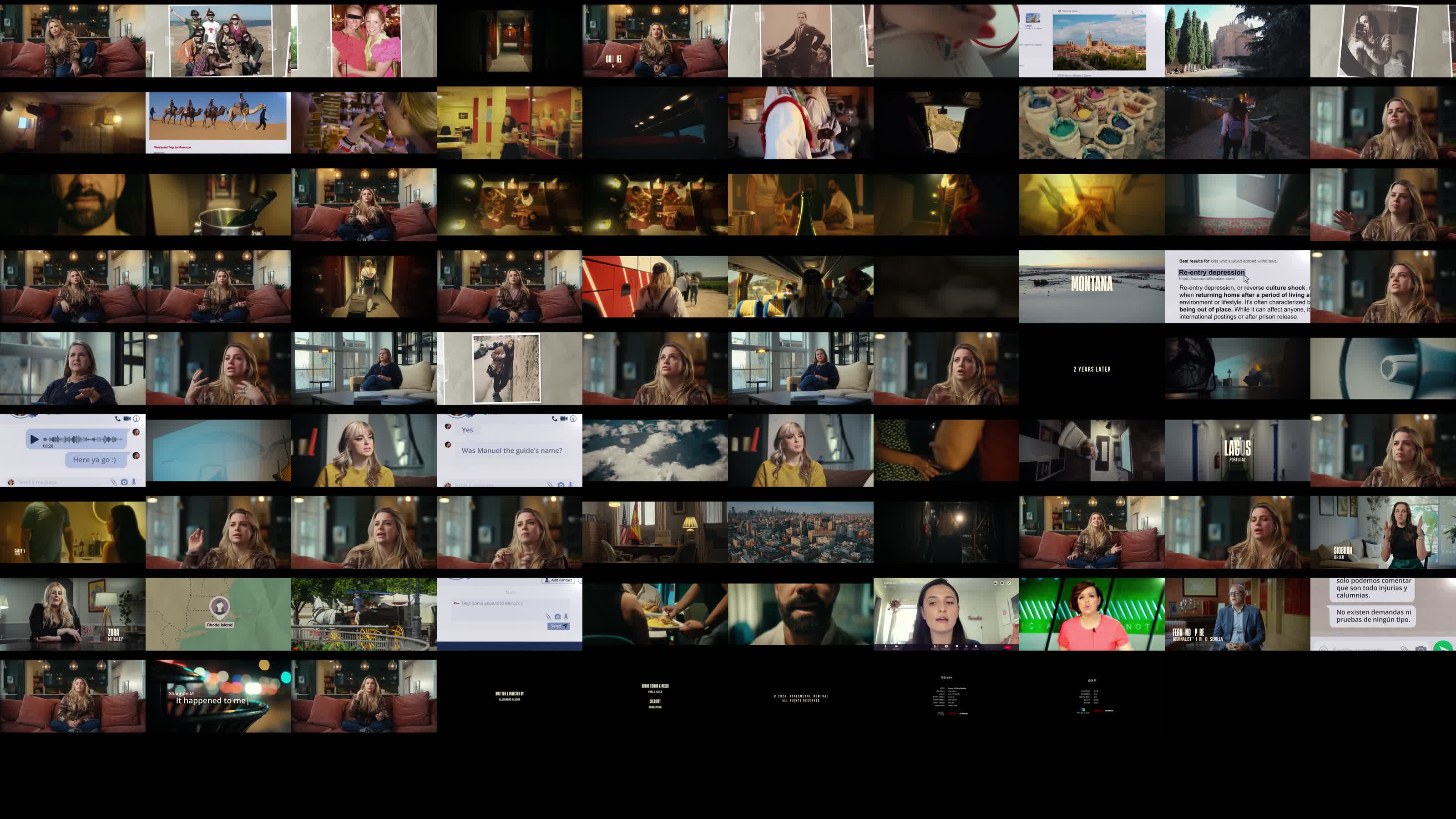Select the horse carriage street thumbnail
Image resolution: width=1456 pixels, height=819 pixels.
pos(364,614)
